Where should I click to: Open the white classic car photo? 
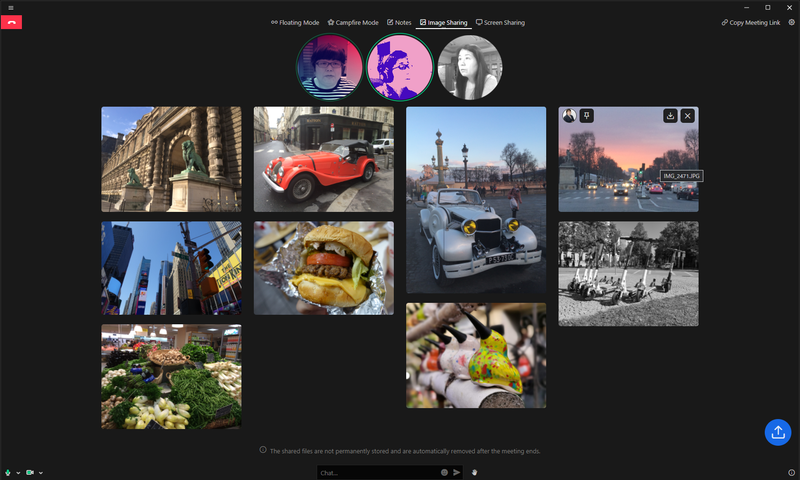coord(476,200)
